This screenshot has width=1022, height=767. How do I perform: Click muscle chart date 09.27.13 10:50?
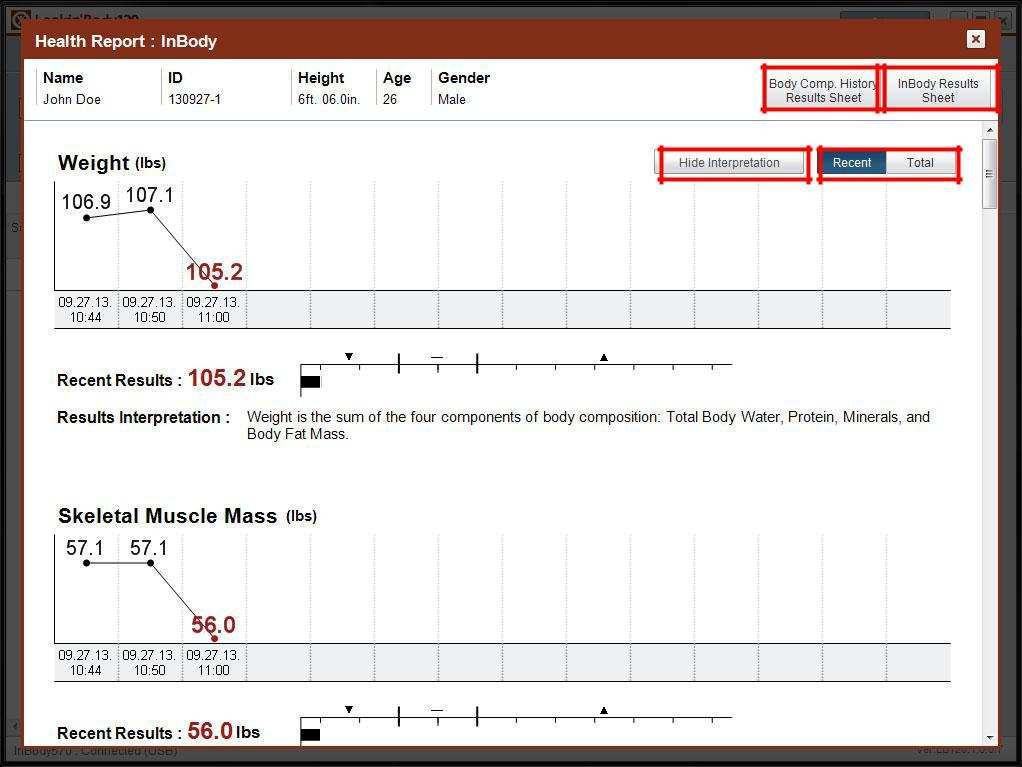149,662
